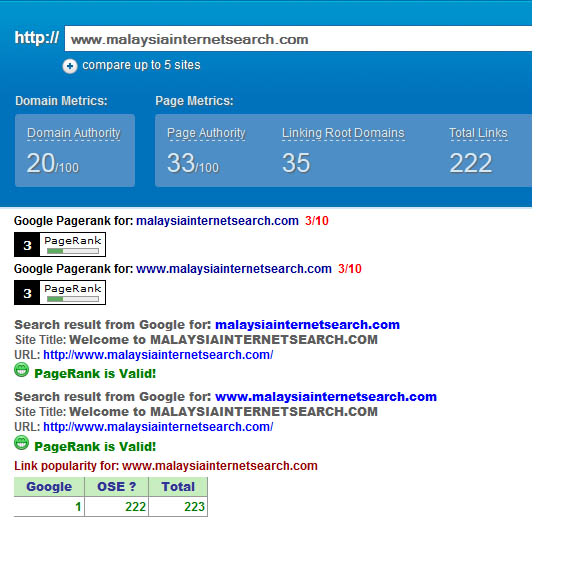Click the plus icon beside compare up to 5 sites
Viewport: 583px width, 566px height.
[70, 66]
